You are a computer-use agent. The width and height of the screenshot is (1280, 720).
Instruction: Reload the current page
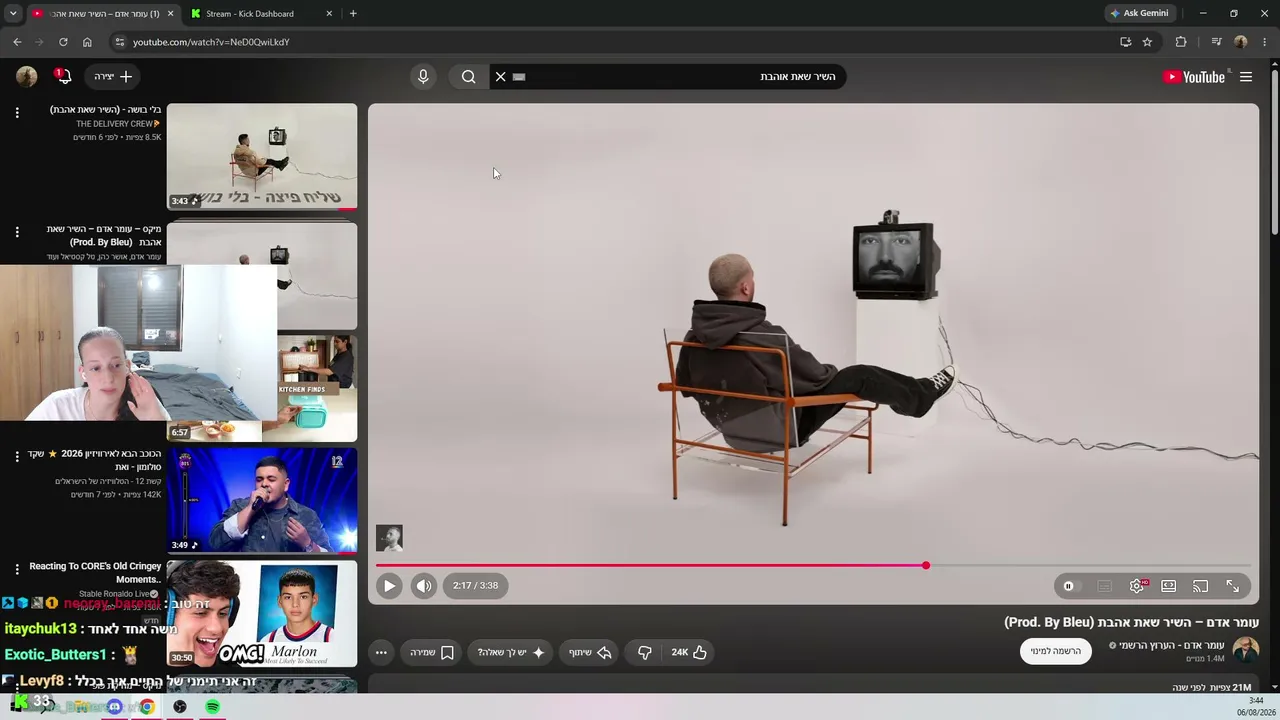click(x=63, y=42)
